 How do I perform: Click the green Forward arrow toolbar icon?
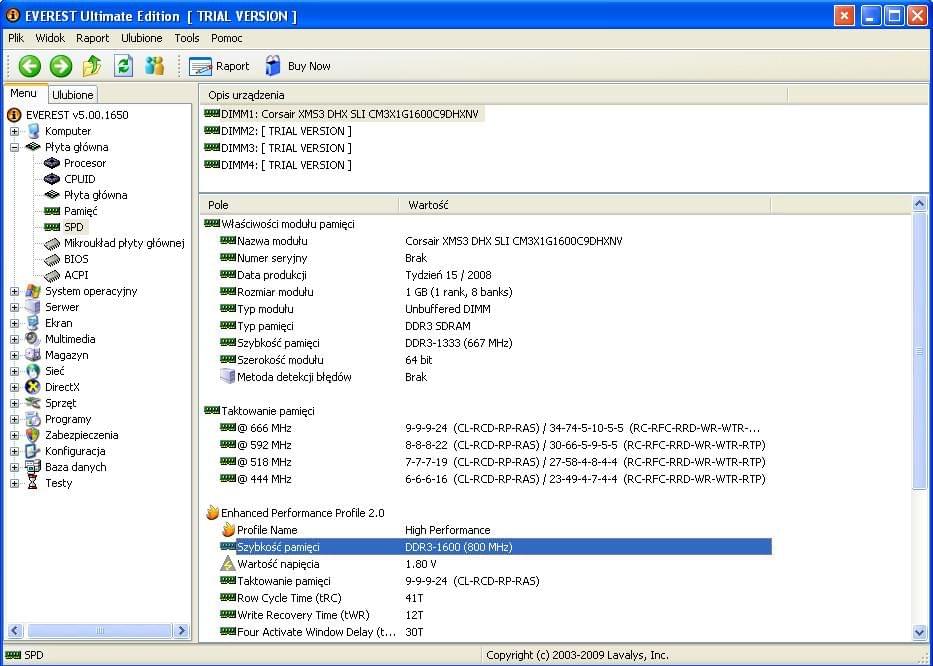(61, 66)
